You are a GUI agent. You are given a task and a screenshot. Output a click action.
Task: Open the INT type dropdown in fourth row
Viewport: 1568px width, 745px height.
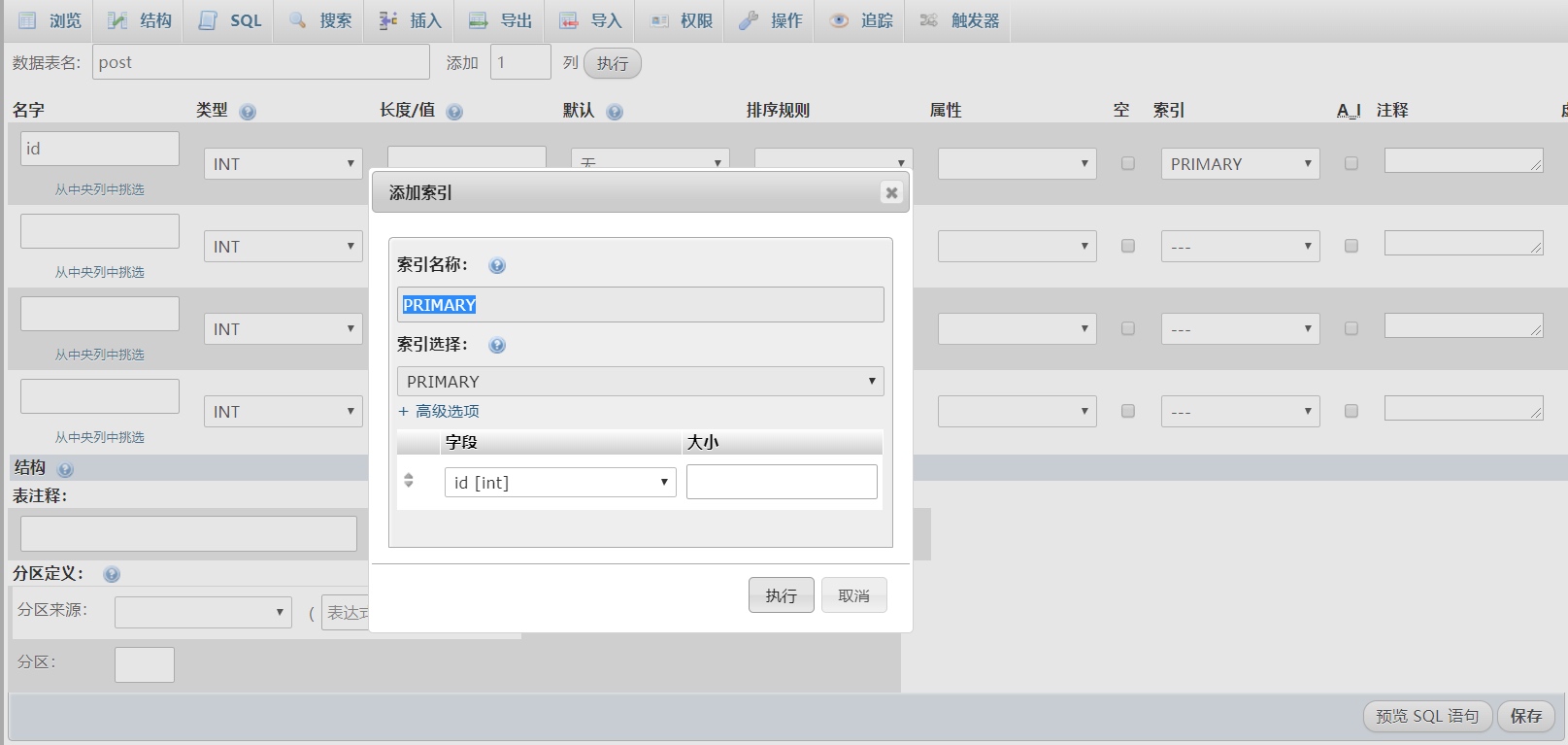click(x=284, y=411)
